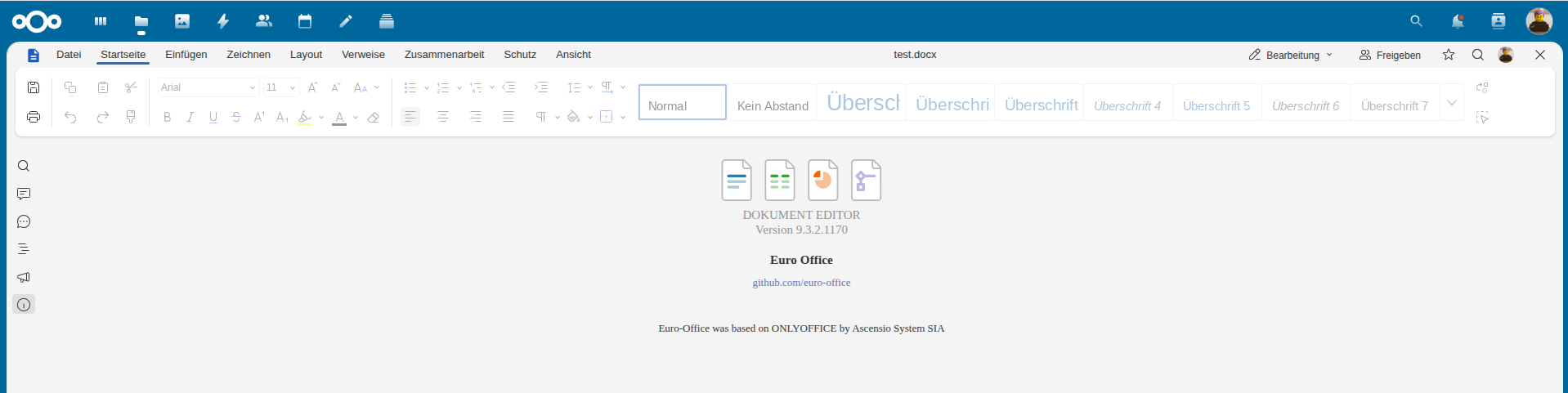Screen dimensions: 1568x393
Task: Switch to the Einfügen tab
Action: pos(186,55)
